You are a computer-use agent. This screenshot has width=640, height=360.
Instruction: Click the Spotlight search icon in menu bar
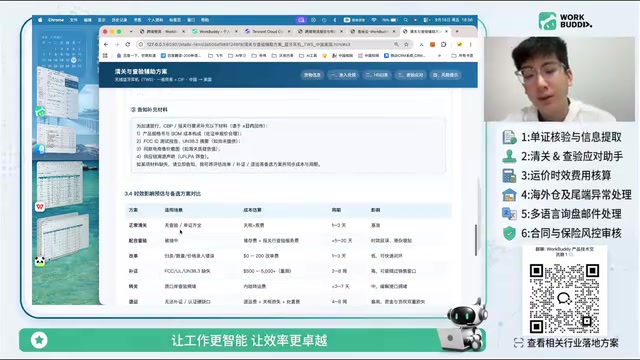pyautogui.click(x=405, y=20)
